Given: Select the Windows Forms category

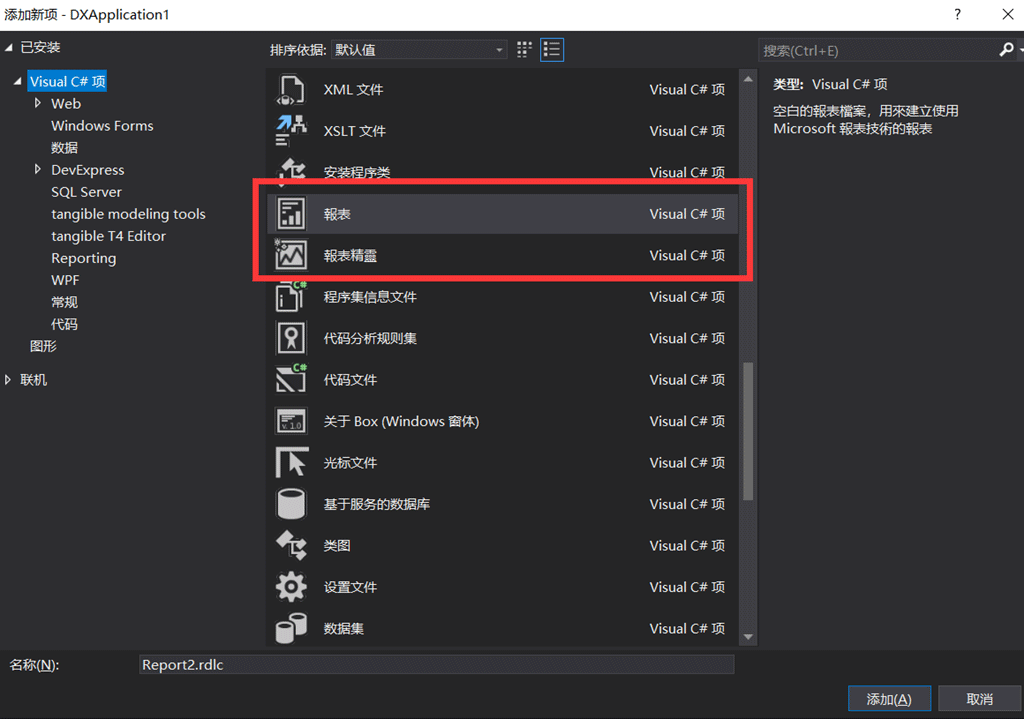Looking at the screenshot, I should pyautogui.click(x=103, y=126).
